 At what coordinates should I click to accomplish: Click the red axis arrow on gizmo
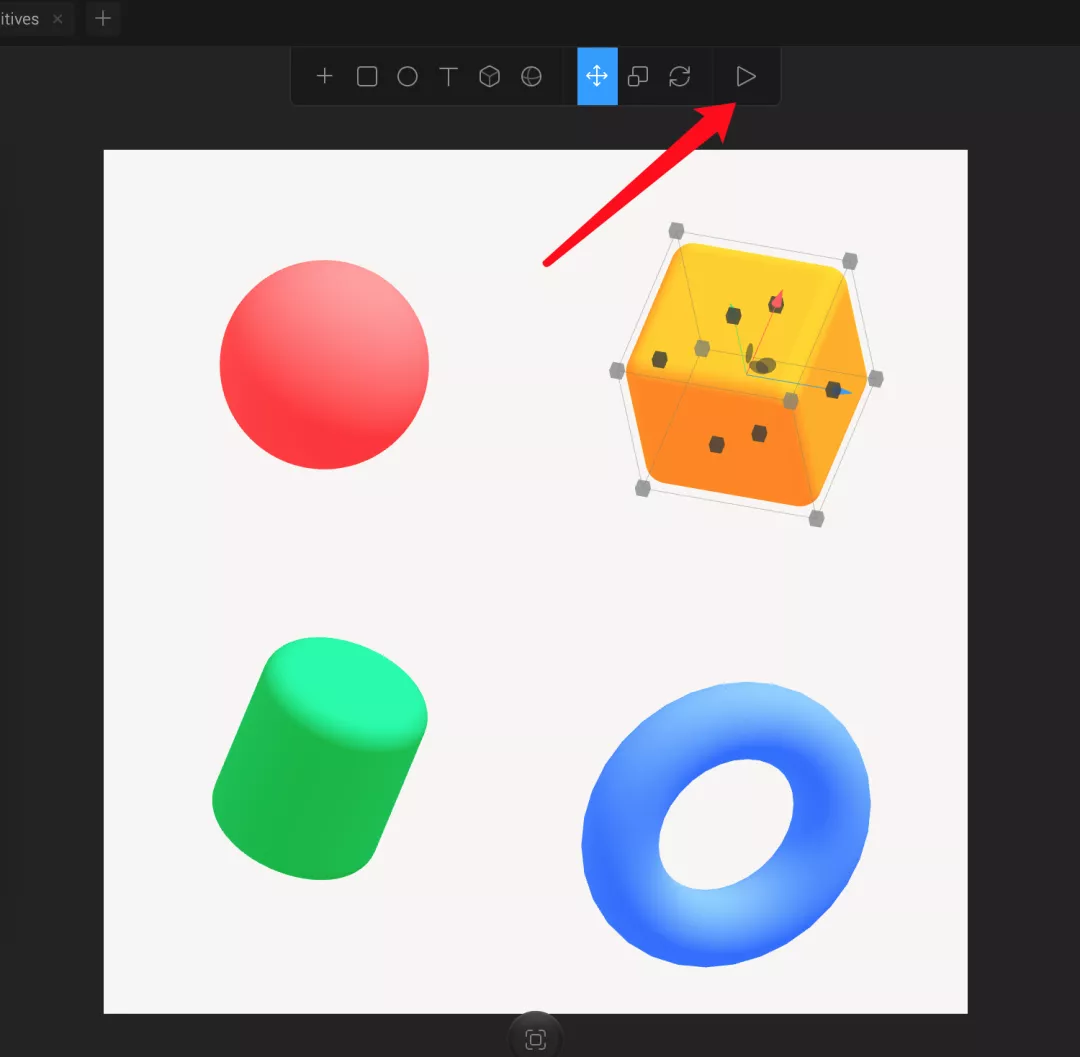(x=777, y=300)
